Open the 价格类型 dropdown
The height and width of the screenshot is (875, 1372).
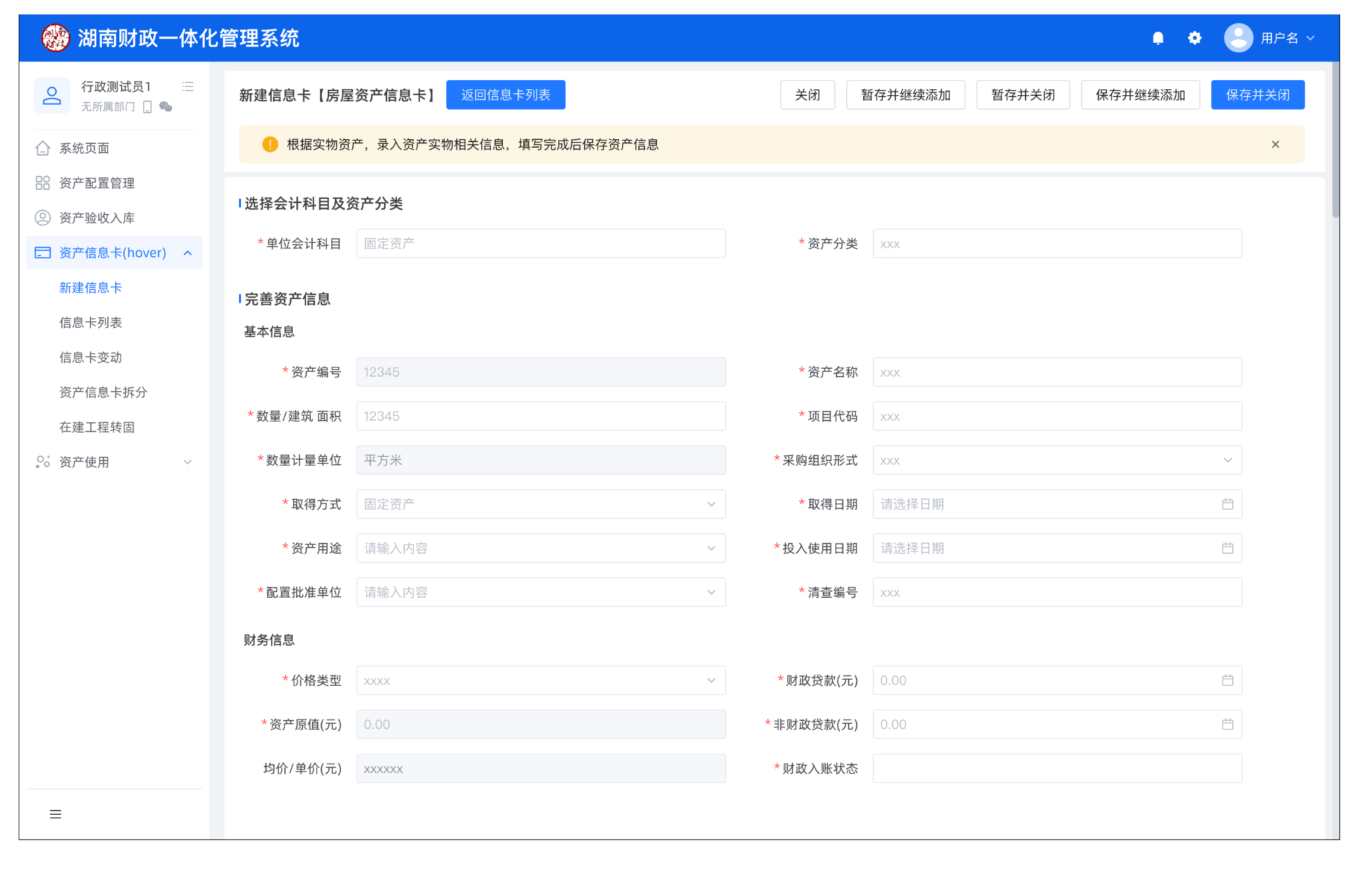[x=540, y=680]
